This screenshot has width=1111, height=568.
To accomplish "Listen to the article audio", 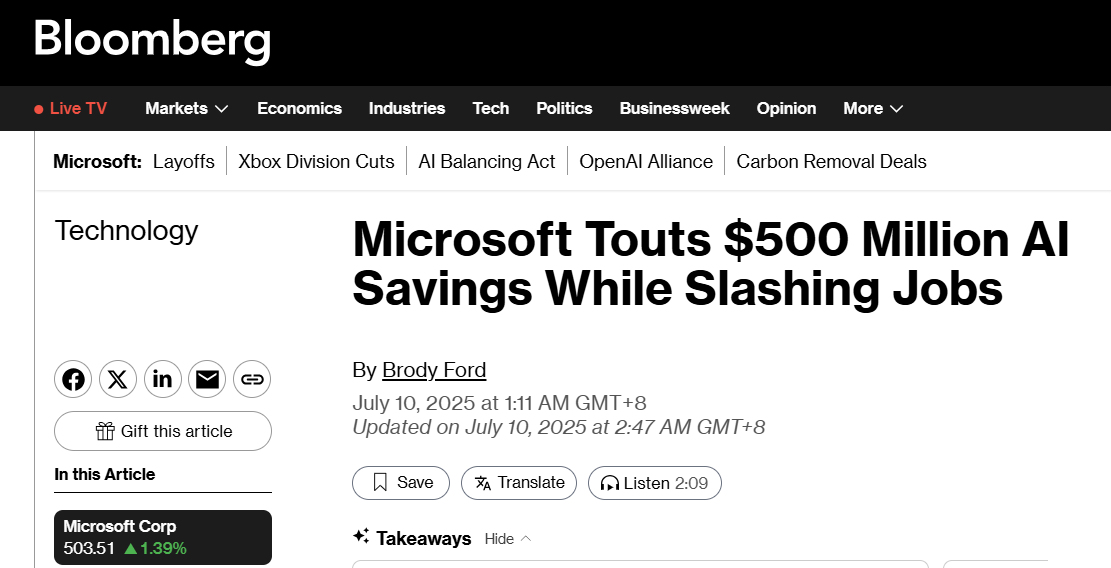I will [654, 483].
